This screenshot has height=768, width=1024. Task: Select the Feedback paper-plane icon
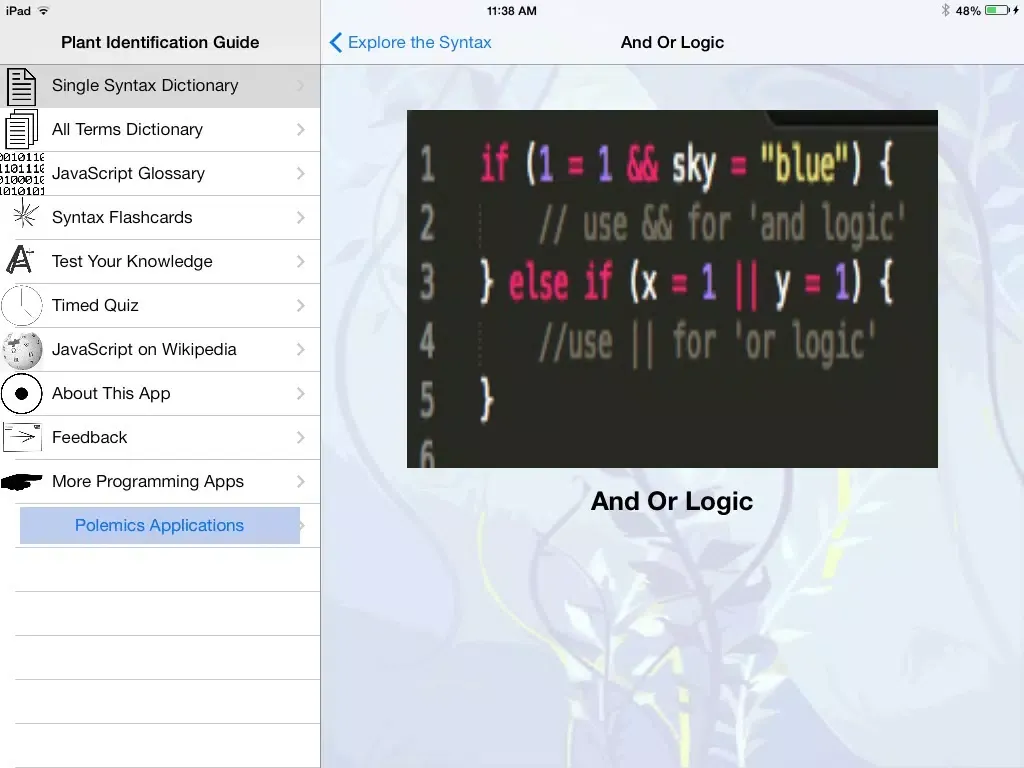pyautogui.click(x=22, y=437)
